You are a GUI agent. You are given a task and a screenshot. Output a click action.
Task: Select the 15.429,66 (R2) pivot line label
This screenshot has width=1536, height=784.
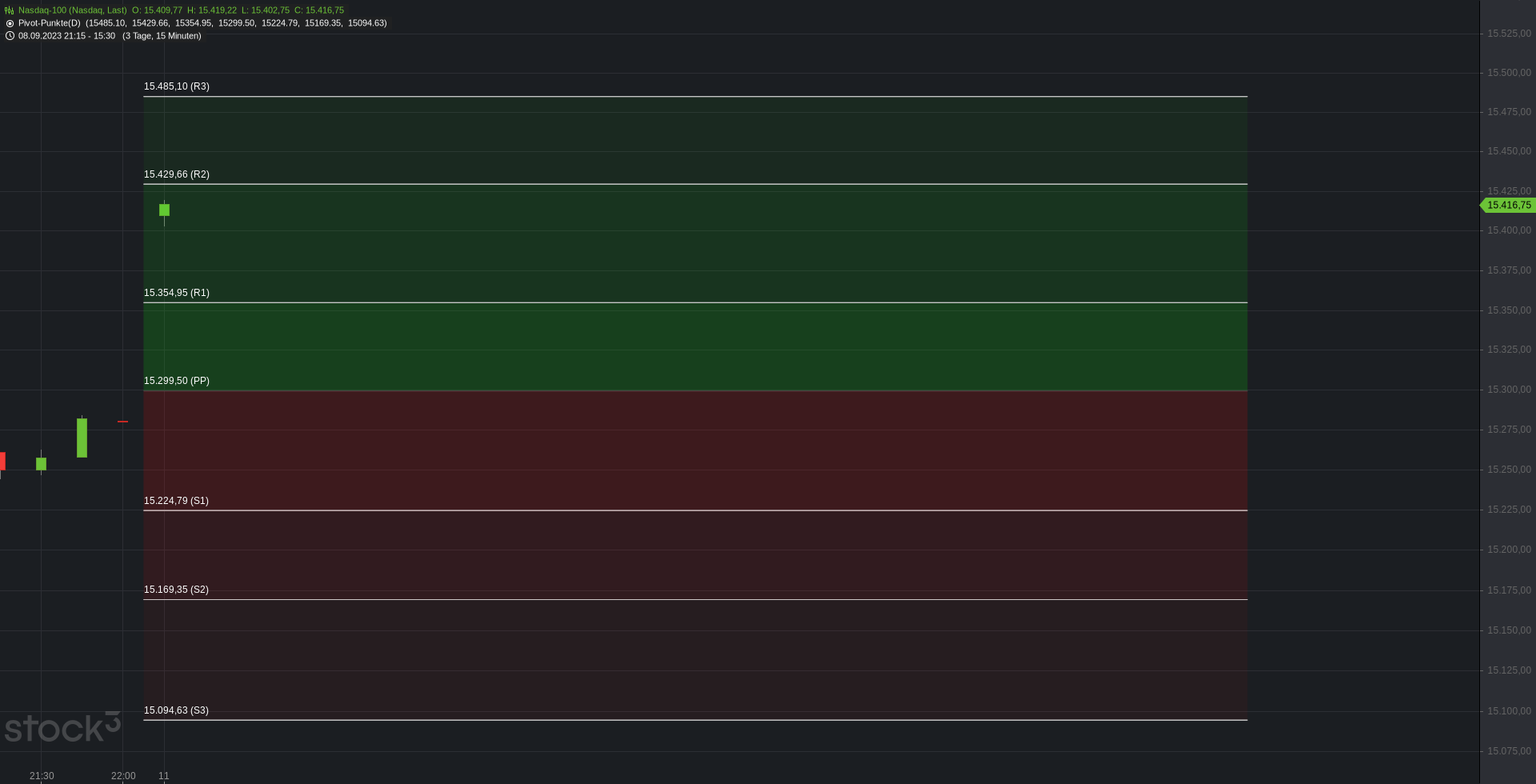click(x=177, y=174)
